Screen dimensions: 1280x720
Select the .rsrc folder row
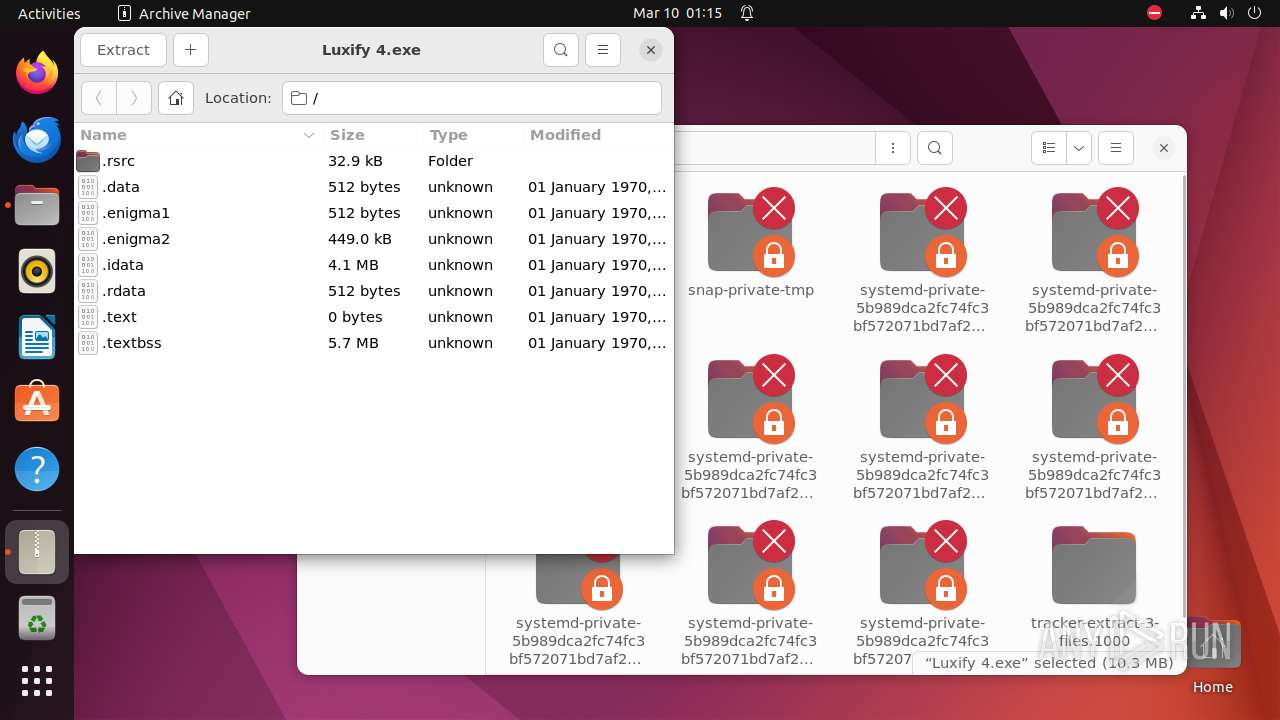(x=373, y=161)
